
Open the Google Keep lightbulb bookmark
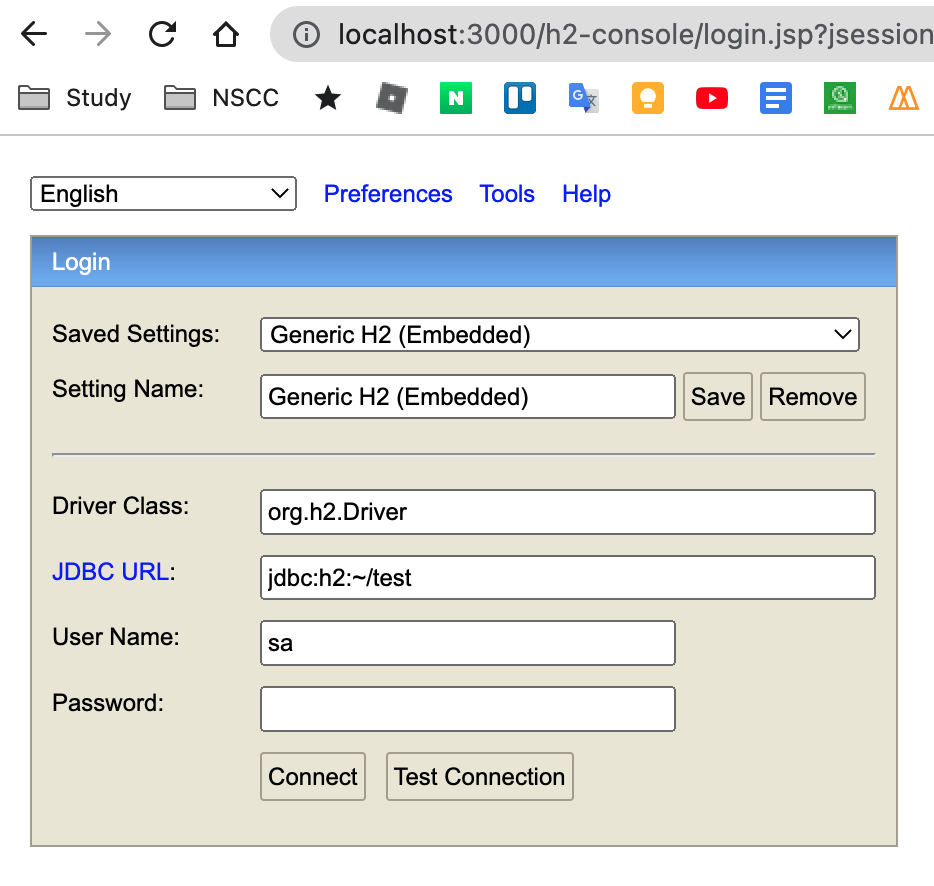648,98
